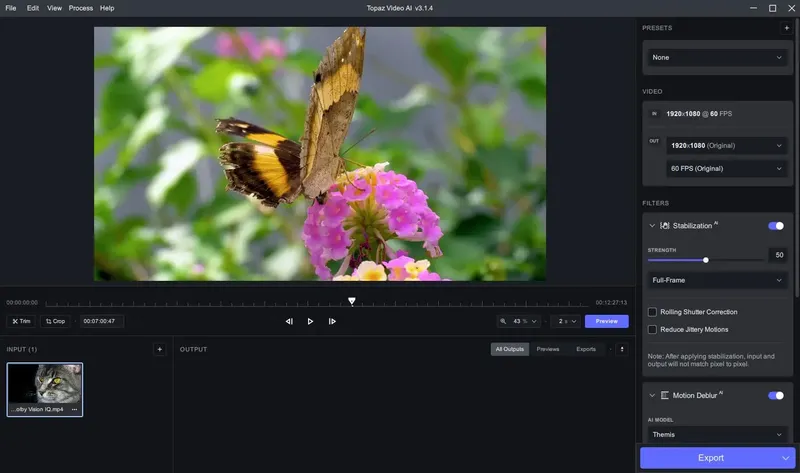Add a new preset with plus icon
The height and width of the screenshot is (473, 800).
[786, 28]
